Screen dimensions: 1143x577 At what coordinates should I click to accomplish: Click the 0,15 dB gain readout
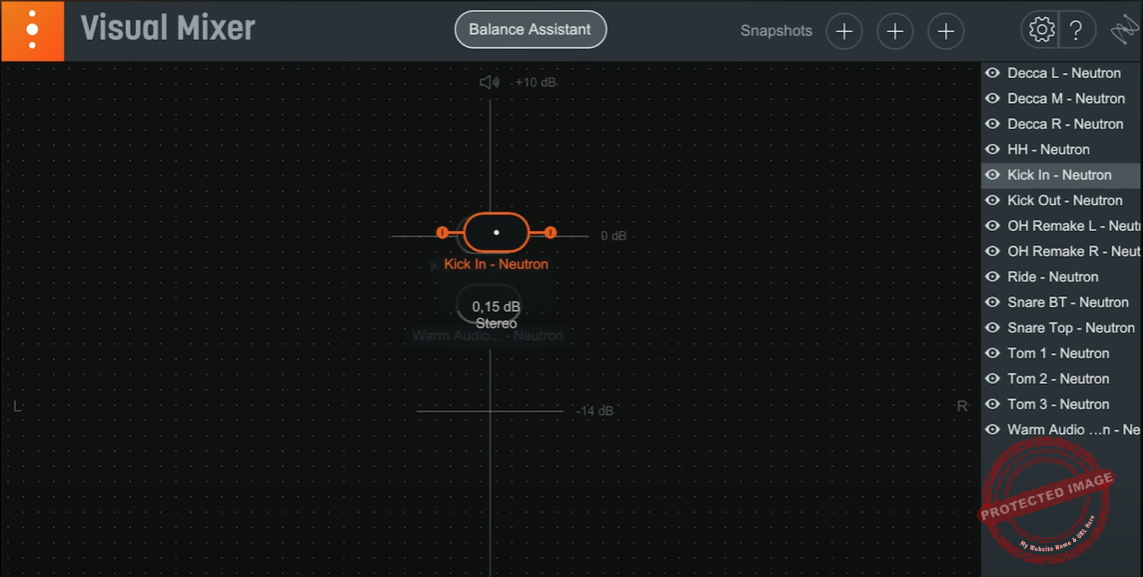496,307
